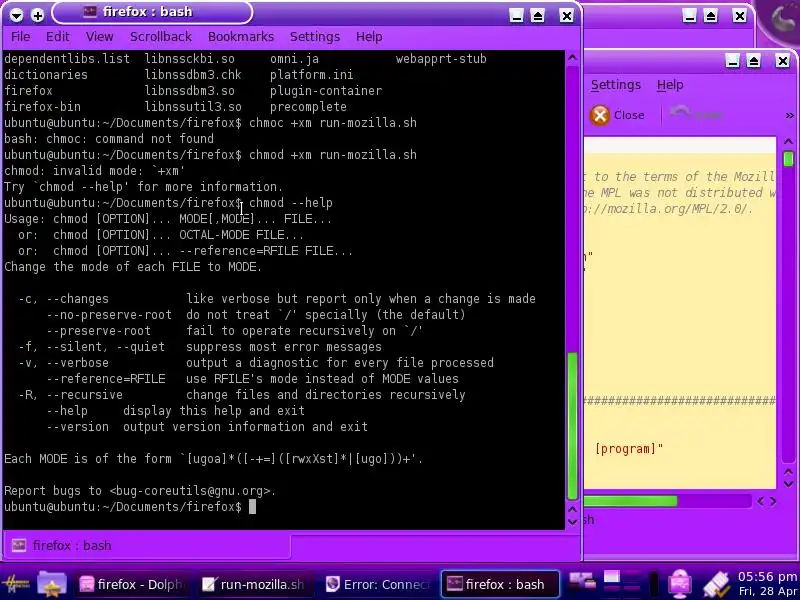Open the Help menu in Konsole
Image resolution: width=800 pixels, height=600 pixels.
point(369,37)
